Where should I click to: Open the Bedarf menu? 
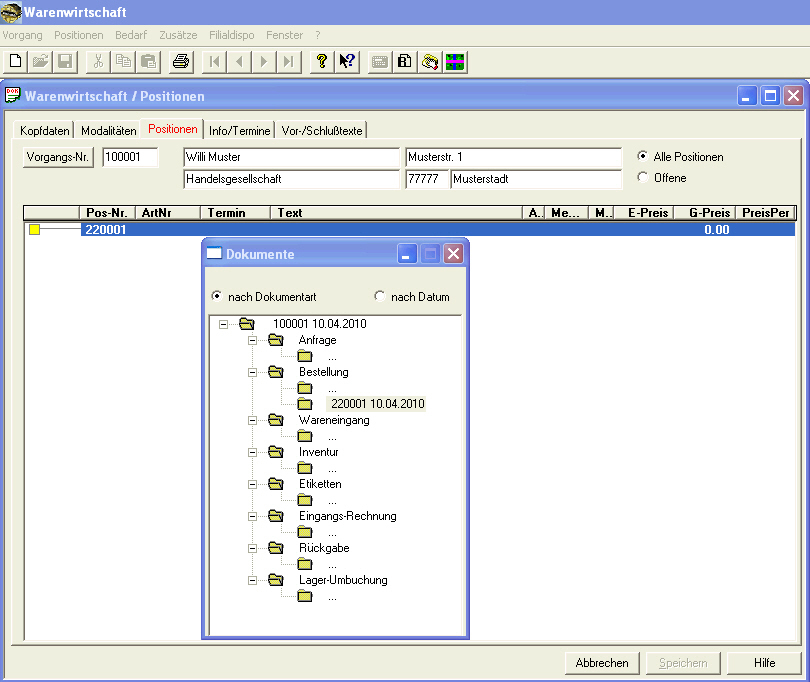click(131, 35)
